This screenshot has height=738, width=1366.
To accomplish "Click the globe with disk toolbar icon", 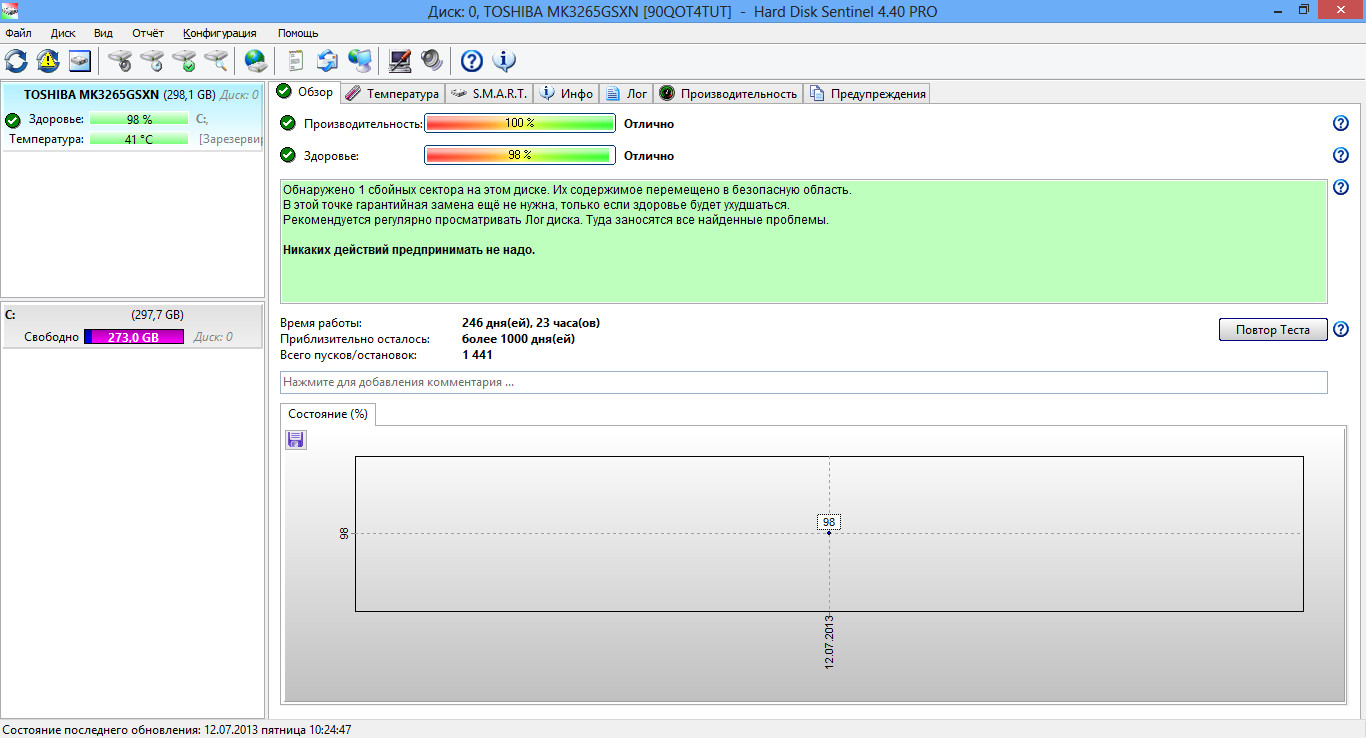I will [x=256, y=61].
